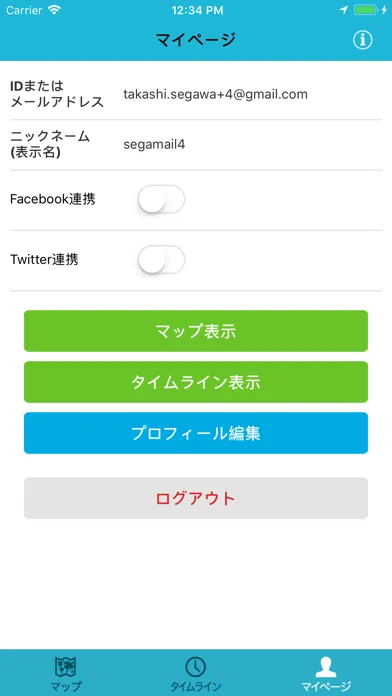The image size is (392, 696).
Task: Open the map tab icon
Action: (x=65, y=667)
